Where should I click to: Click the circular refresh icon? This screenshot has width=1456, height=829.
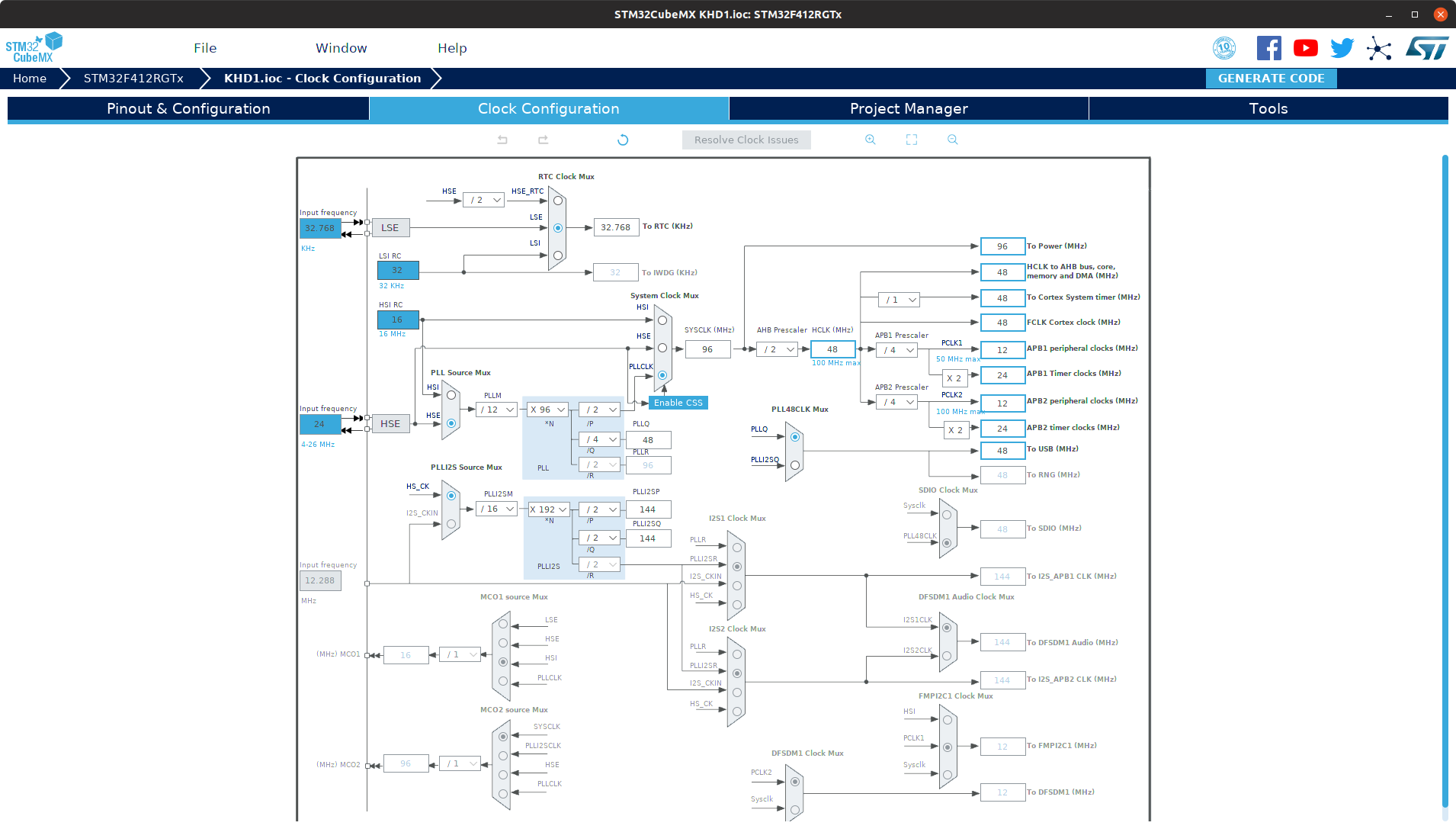click(623, 140)
